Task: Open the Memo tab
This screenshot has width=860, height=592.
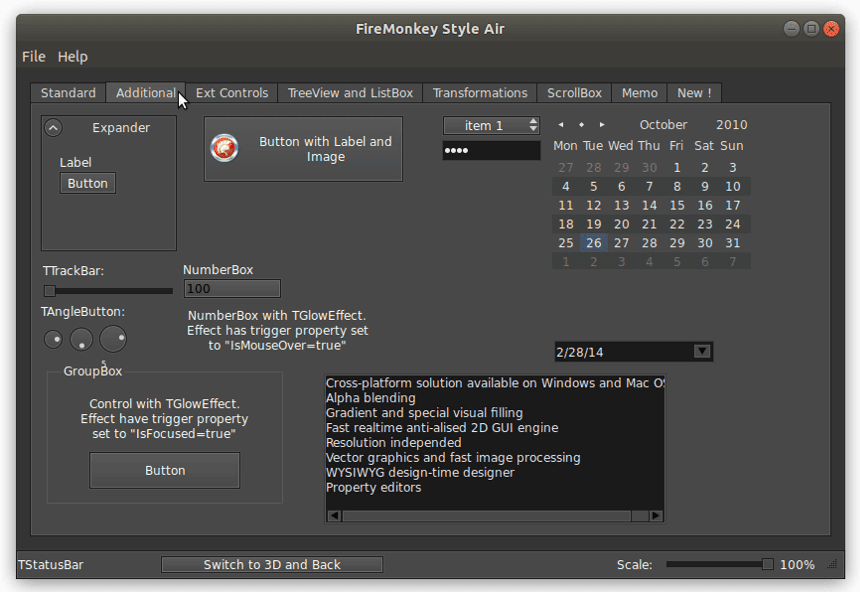Action: [x=640, y=93]
